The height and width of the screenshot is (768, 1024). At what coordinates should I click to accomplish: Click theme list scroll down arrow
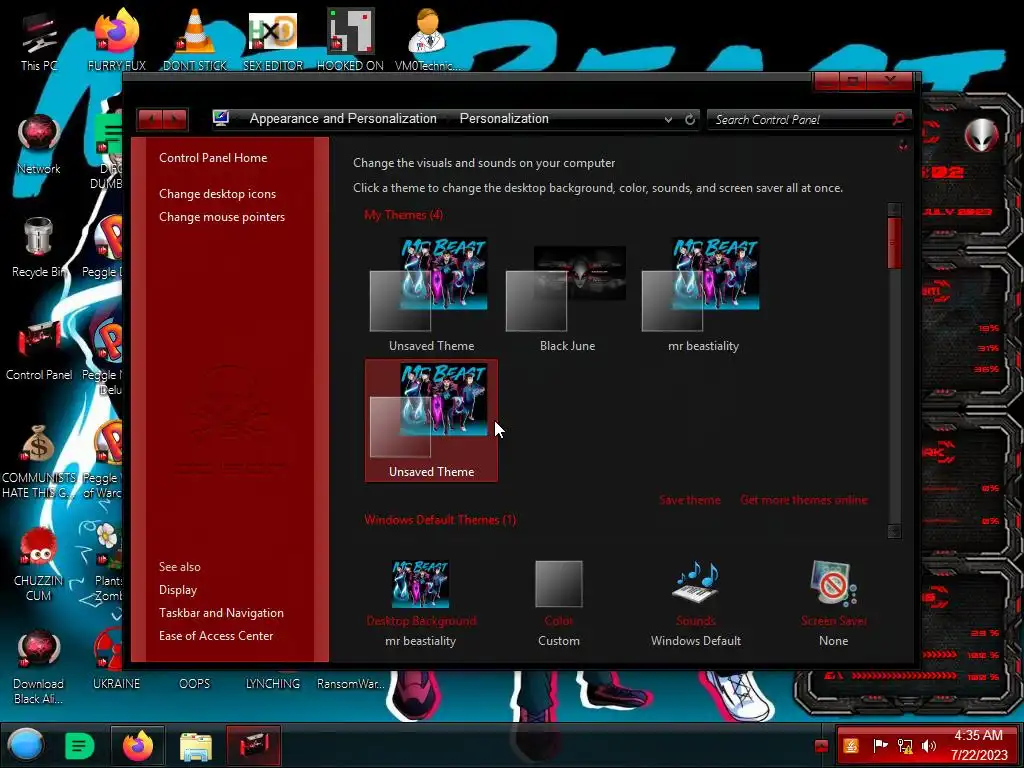[x=894, y=532]
